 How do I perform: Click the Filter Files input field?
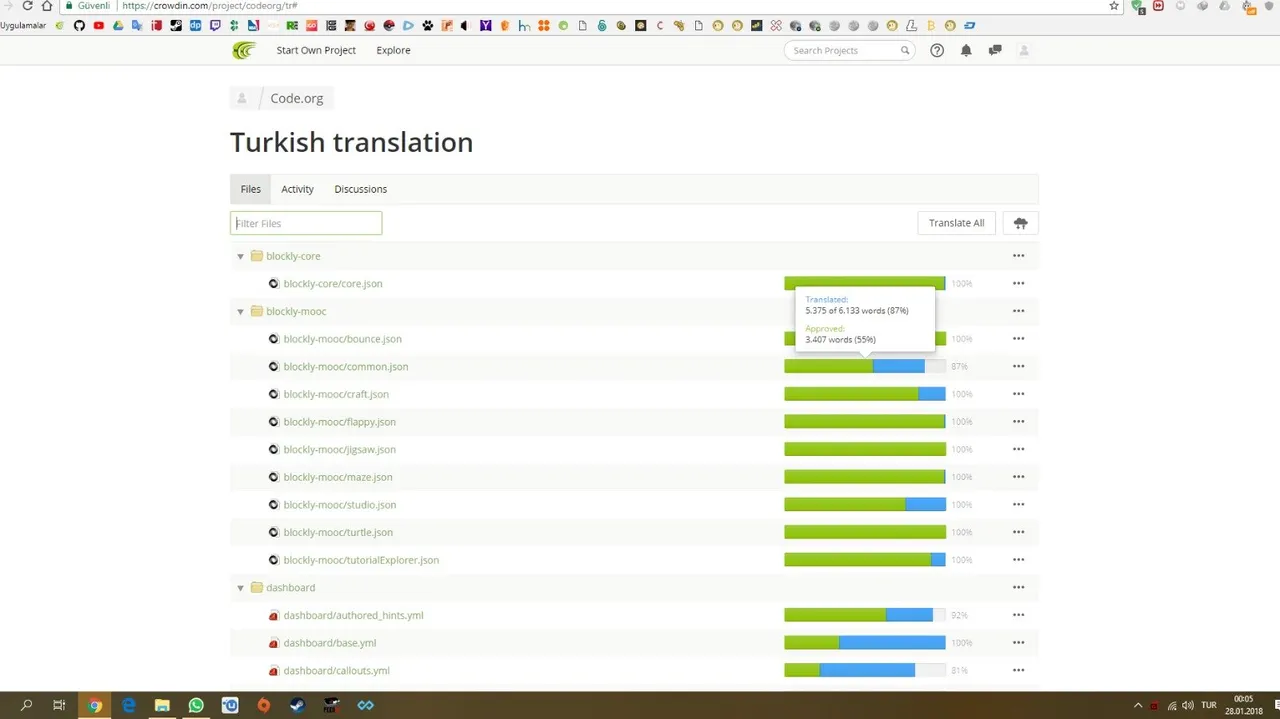point(306,223)
